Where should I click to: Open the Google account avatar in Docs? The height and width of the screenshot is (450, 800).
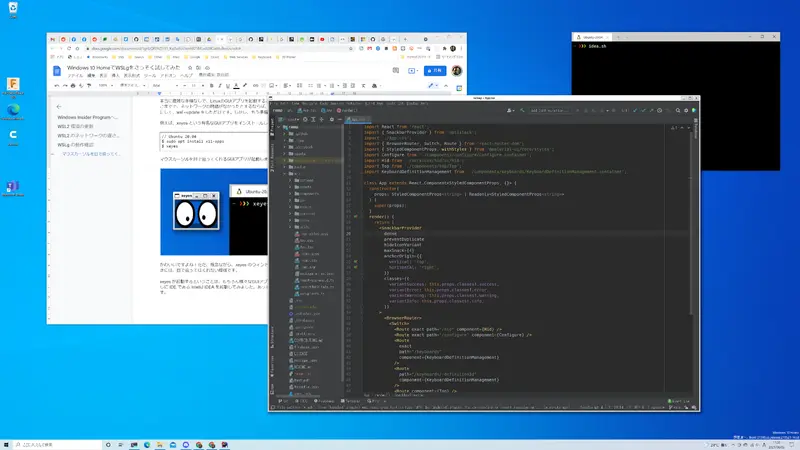[x=457, y=70]
